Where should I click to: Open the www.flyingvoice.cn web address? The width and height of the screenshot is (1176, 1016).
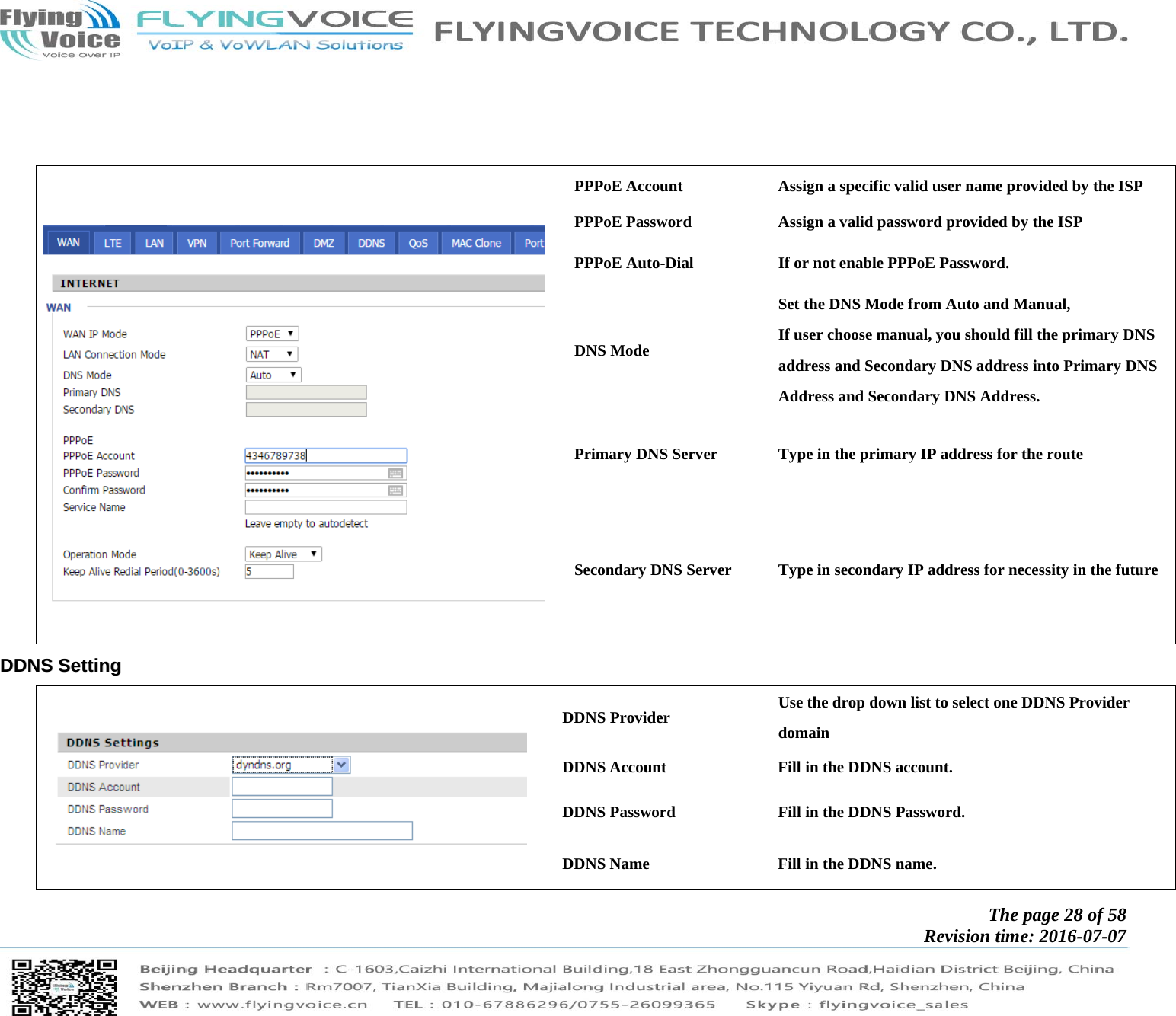282,1005
